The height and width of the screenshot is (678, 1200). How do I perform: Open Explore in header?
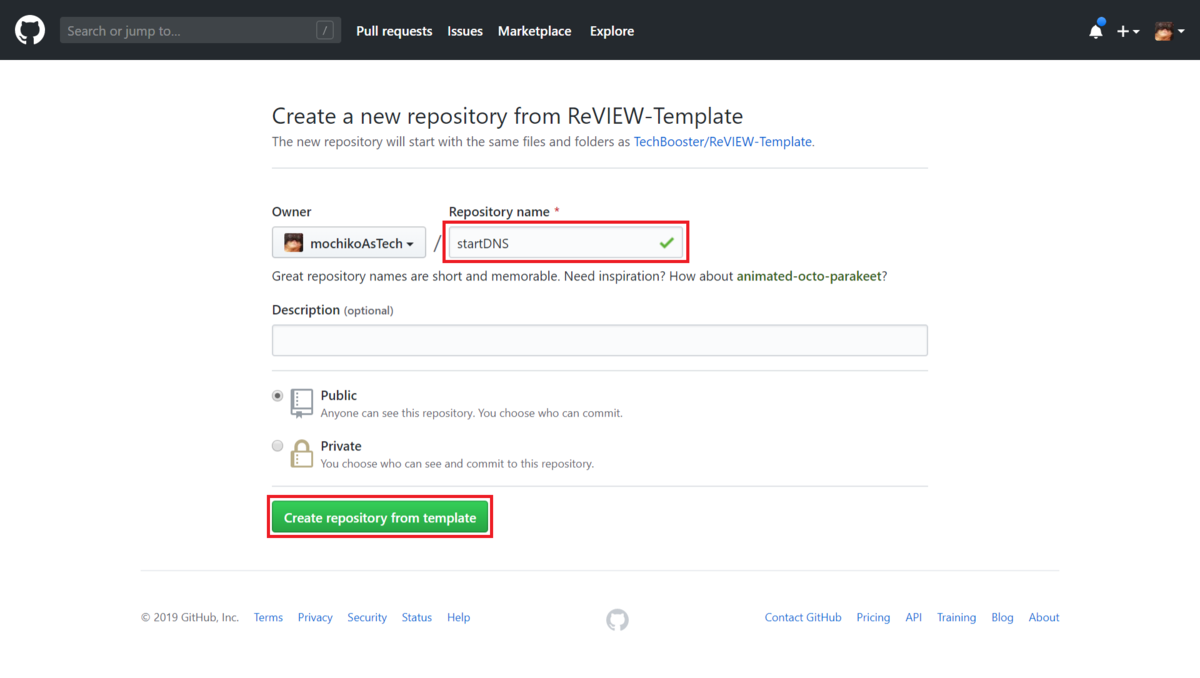612,31
